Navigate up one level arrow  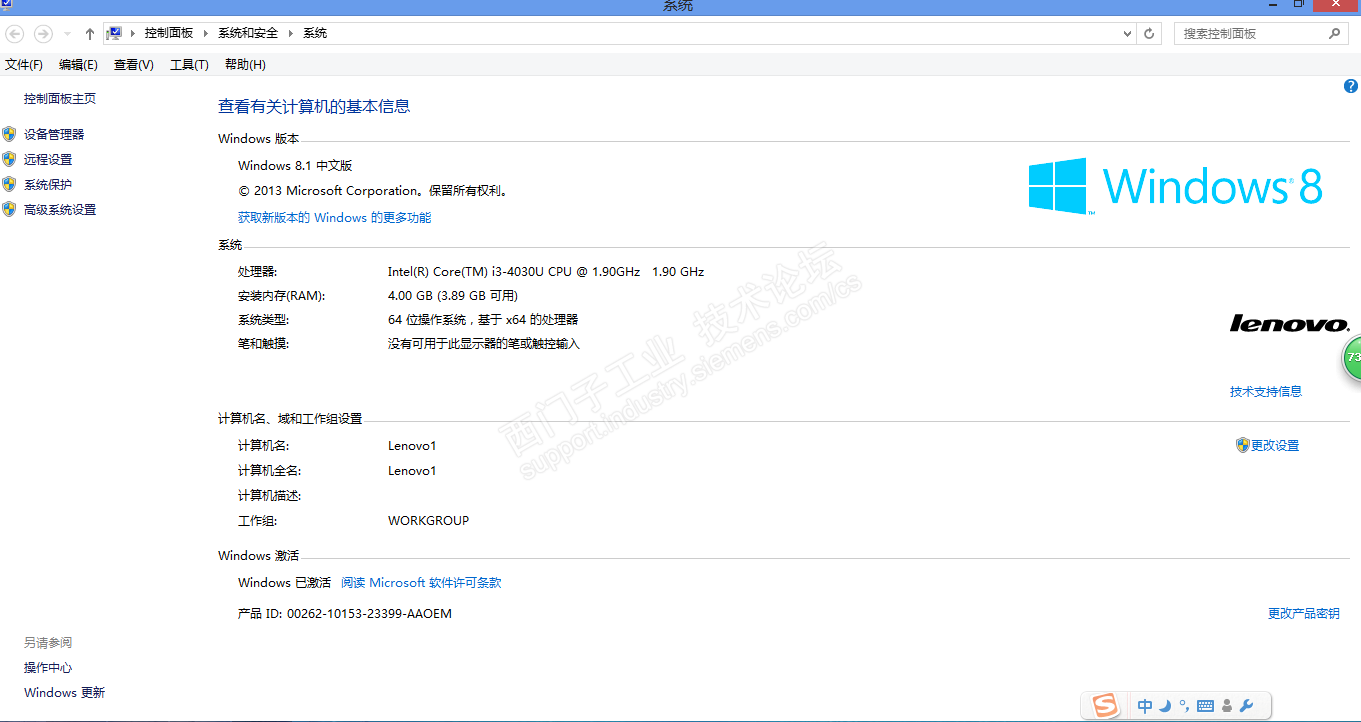[x=90, y=34]
